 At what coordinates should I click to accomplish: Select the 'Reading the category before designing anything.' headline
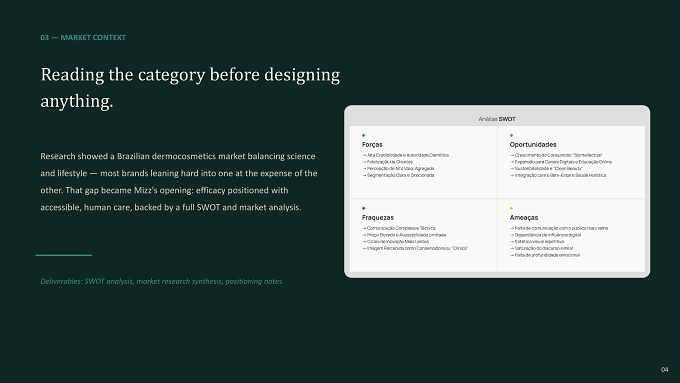point(190,88)
